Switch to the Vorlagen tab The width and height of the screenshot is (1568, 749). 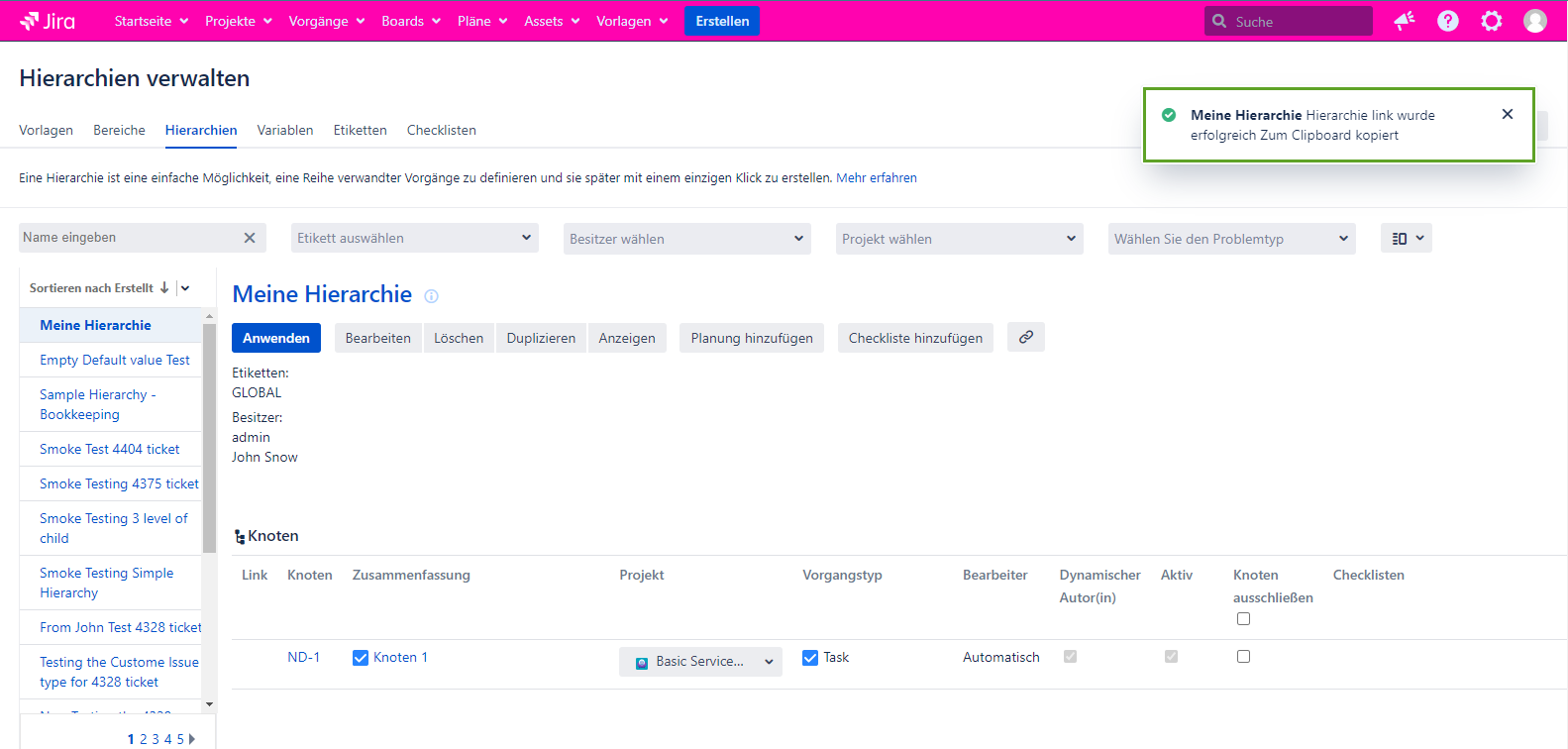[46, 130]
